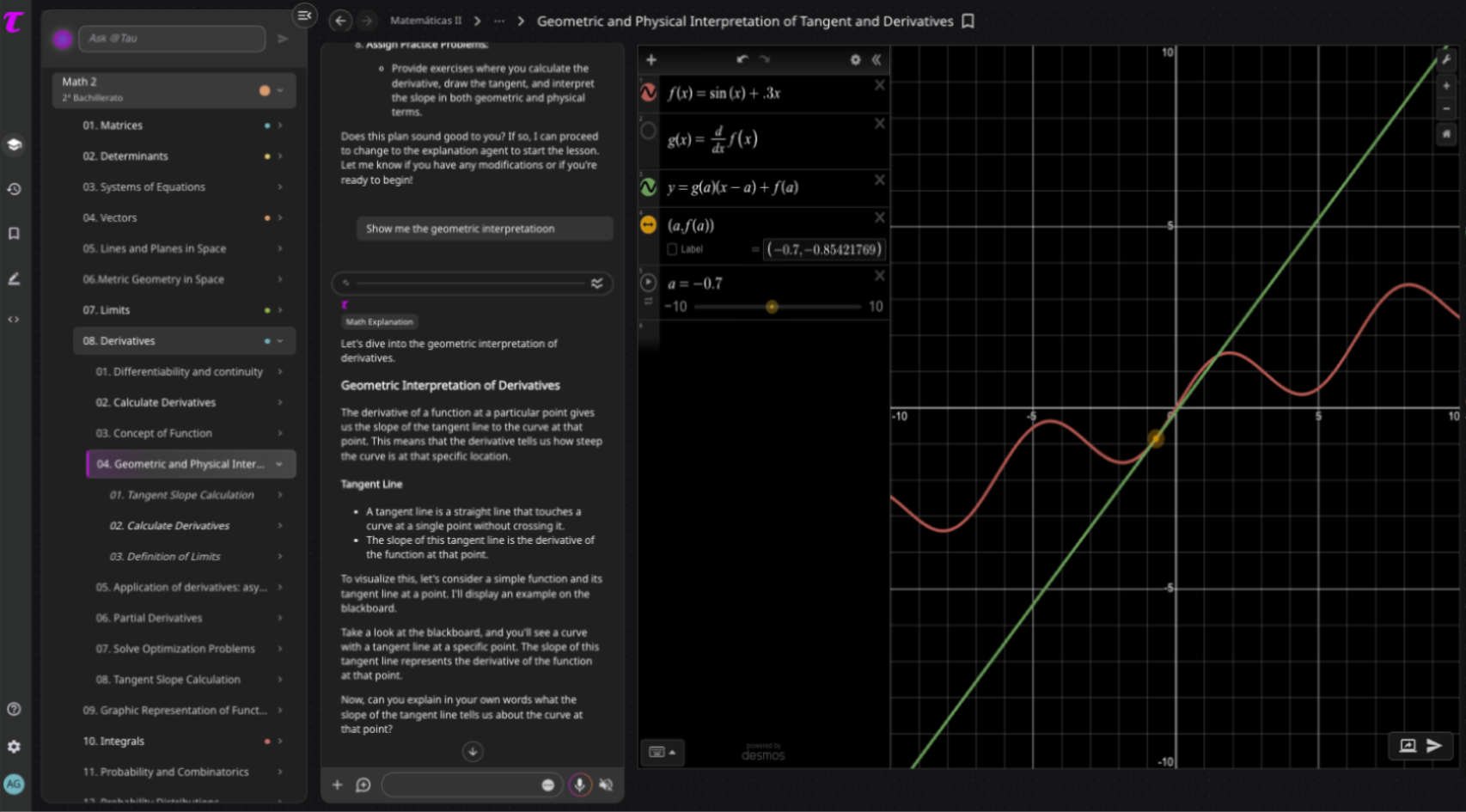The image size is (1466, 812).
Task: Expand the 10. Integrals chapter
Action: point(280,741)
